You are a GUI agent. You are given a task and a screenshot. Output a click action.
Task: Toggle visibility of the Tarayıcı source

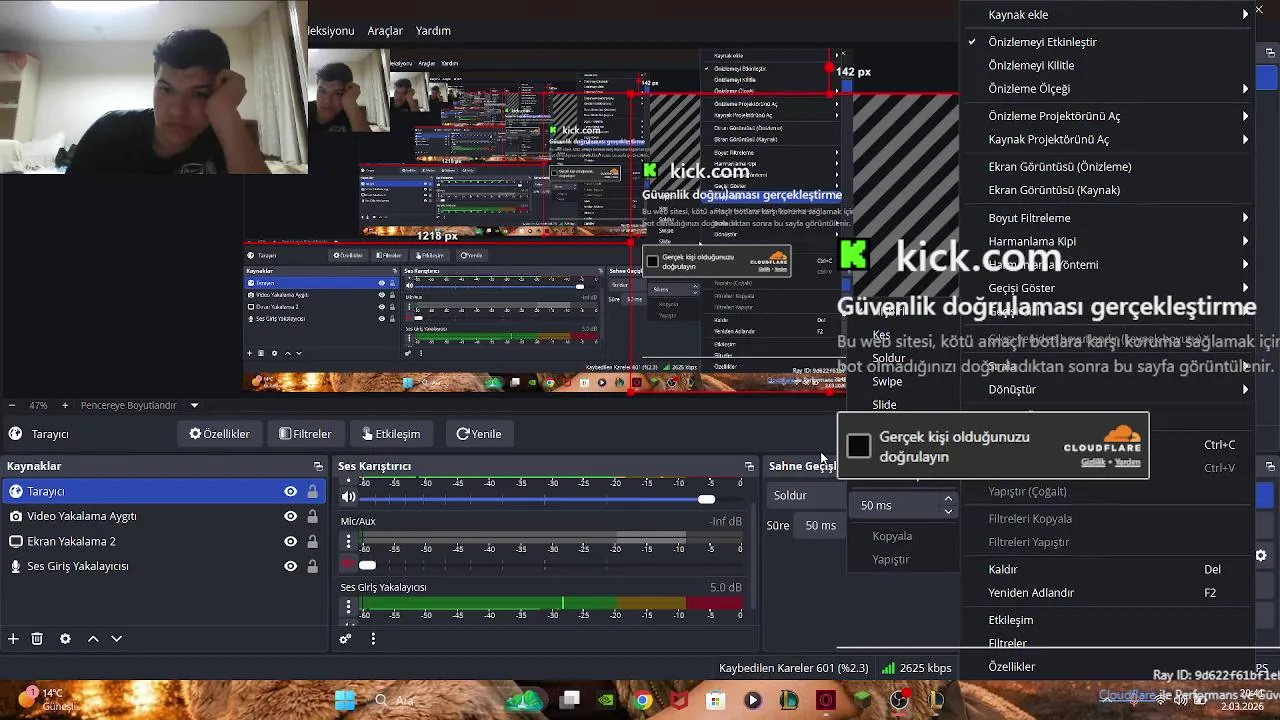click(290, 491)
